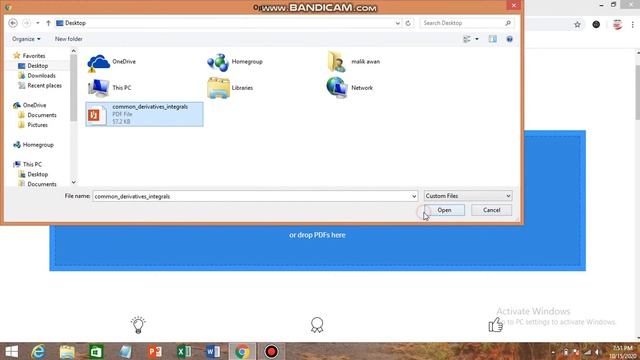Launch Internet Explorer from taskbar
640x360 pixels.
click(38, 351)
